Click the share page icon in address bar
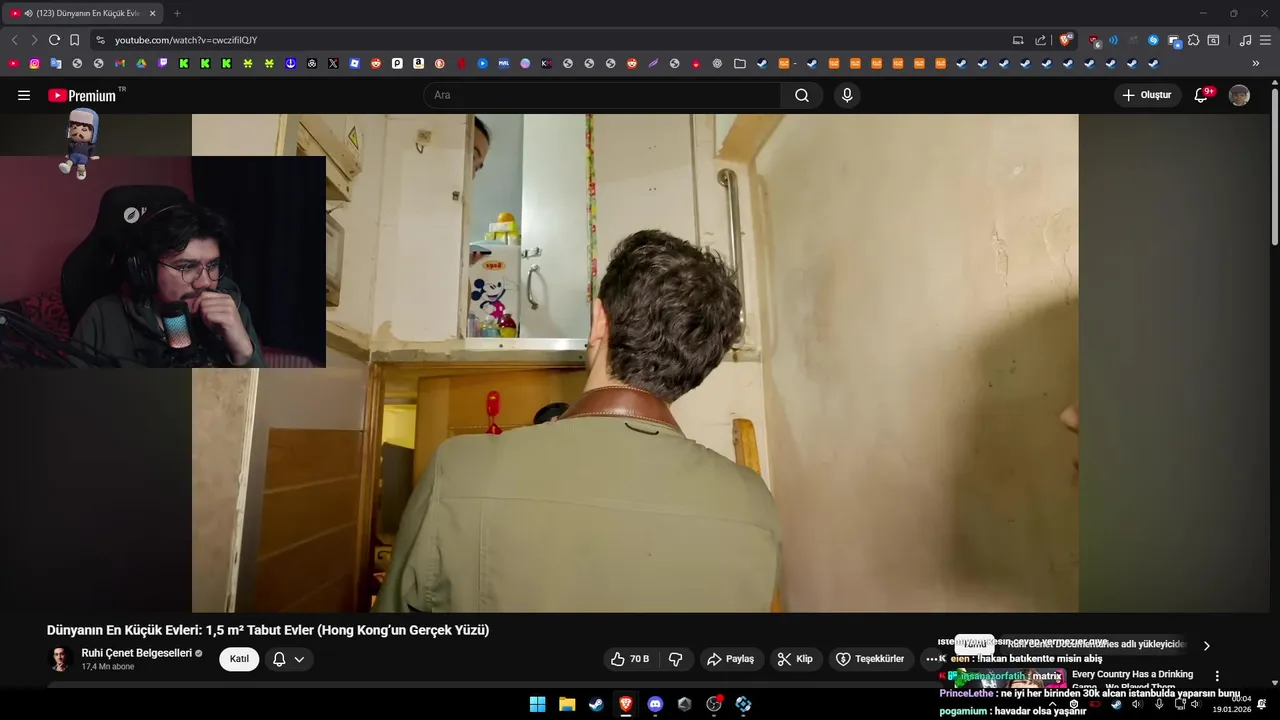 click(x=1040, y=40)
